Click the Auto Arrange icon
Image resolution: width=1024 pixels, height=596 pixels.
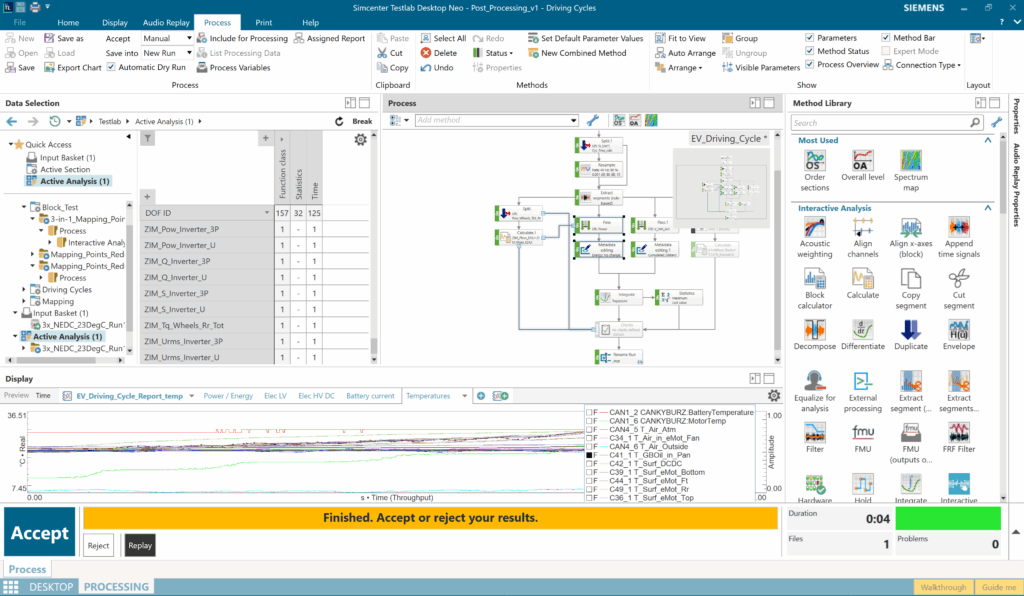[x=659, y=52]
